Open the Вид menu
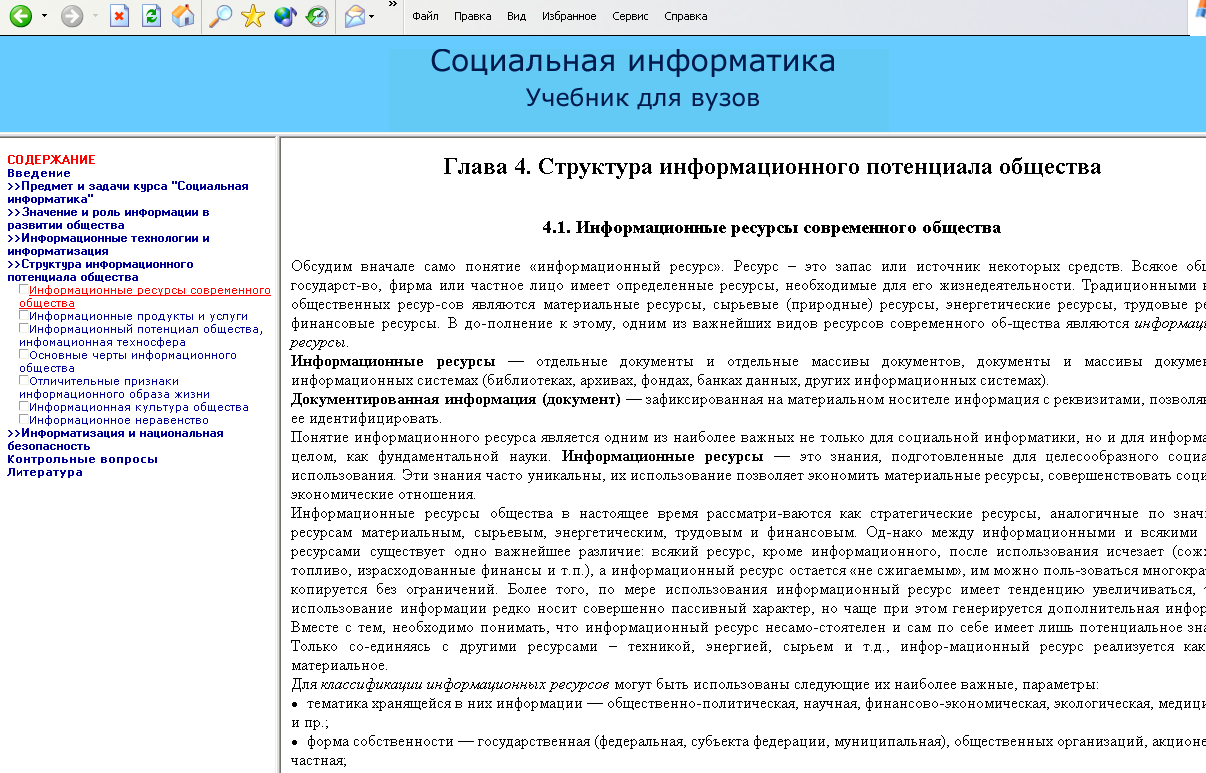The width and height of the screenshot is (1206, 773). [516, 17]
